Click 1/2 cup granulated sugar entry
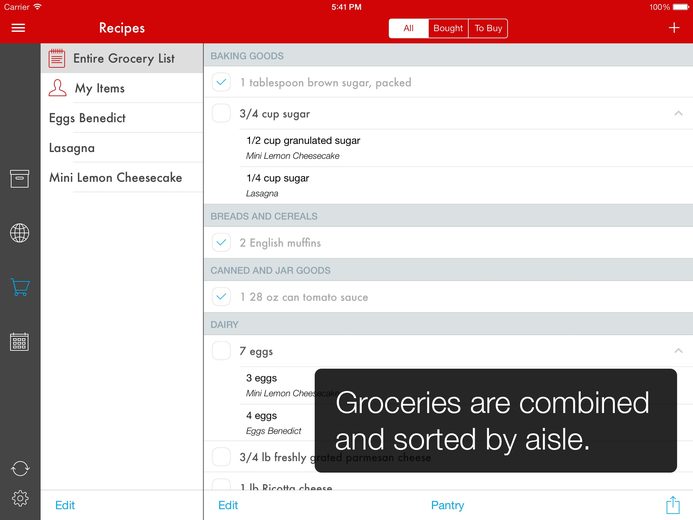The width and height of the screenshot is (693, 520). pos(466,148)
